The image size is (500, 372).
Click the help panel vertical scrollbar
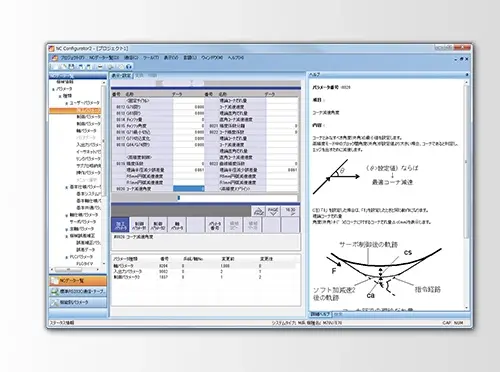click(x=467, y=194)
